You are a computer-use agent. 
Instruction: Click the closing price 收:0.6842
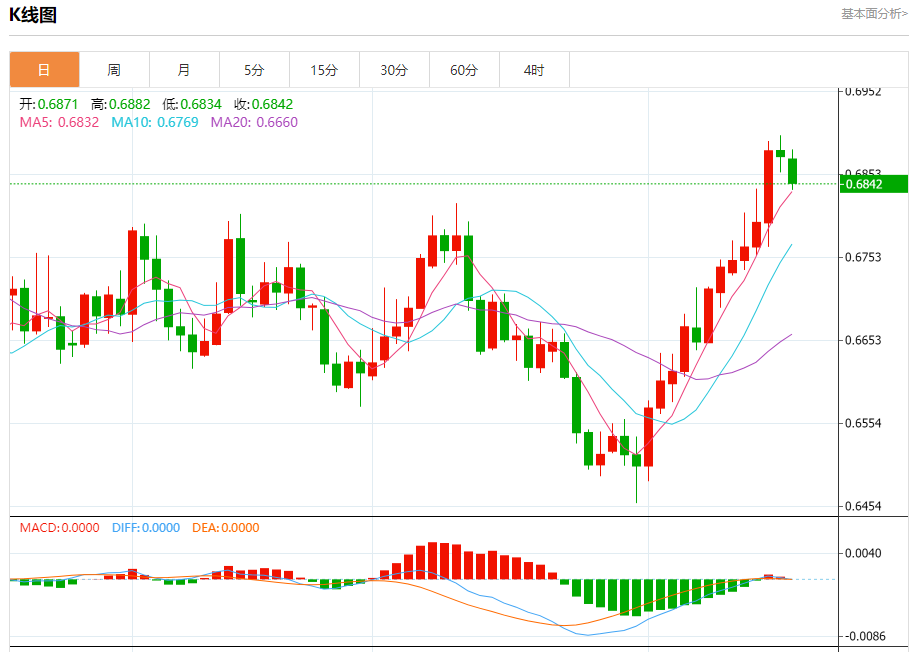click(263, 104)
